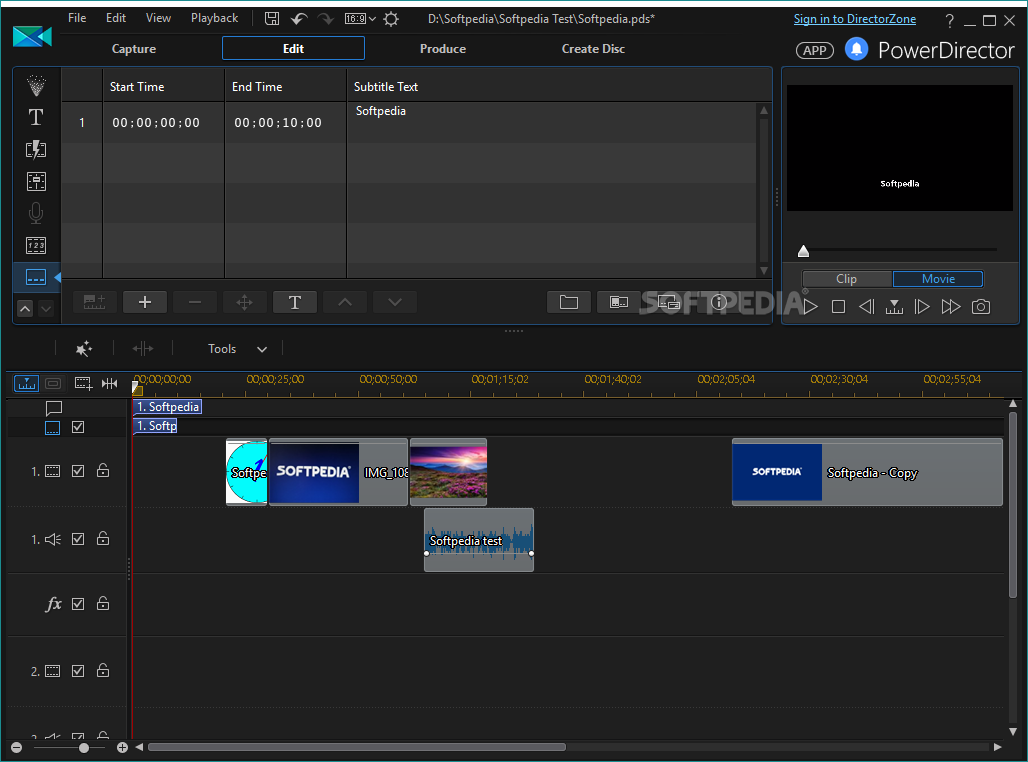Lock video track 1
The image size is (1028, 762).
(x=103, y=470)
